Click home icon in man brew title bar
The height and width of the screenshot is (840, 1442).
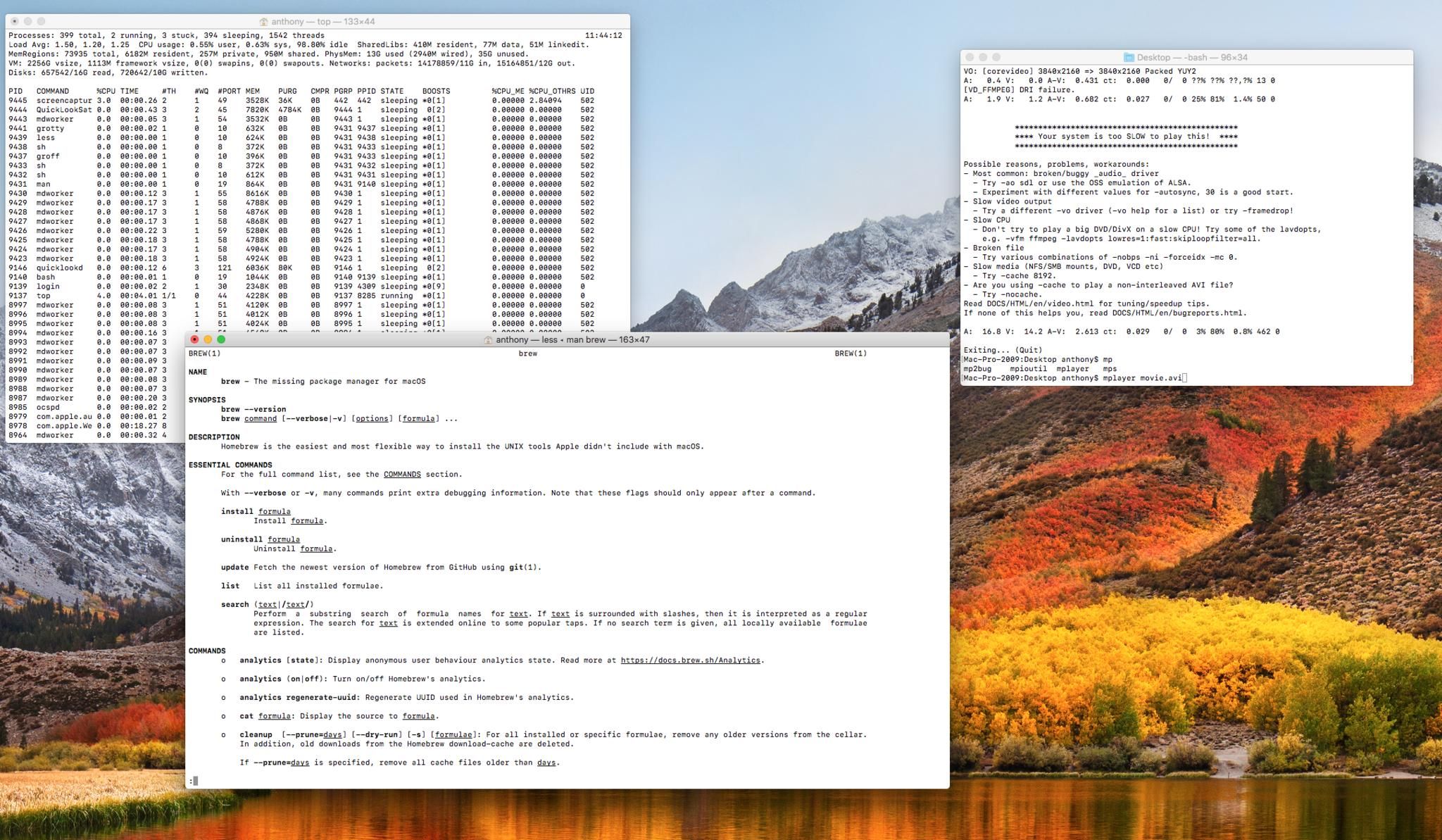click(x=487, y=340)
